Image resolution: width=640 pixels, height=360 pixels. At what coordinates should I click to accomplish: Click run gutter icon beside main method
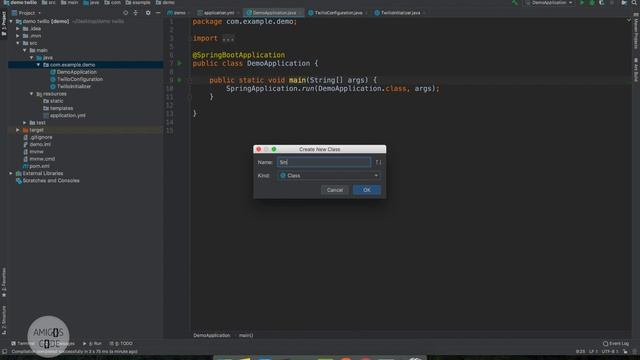[180, 80]
